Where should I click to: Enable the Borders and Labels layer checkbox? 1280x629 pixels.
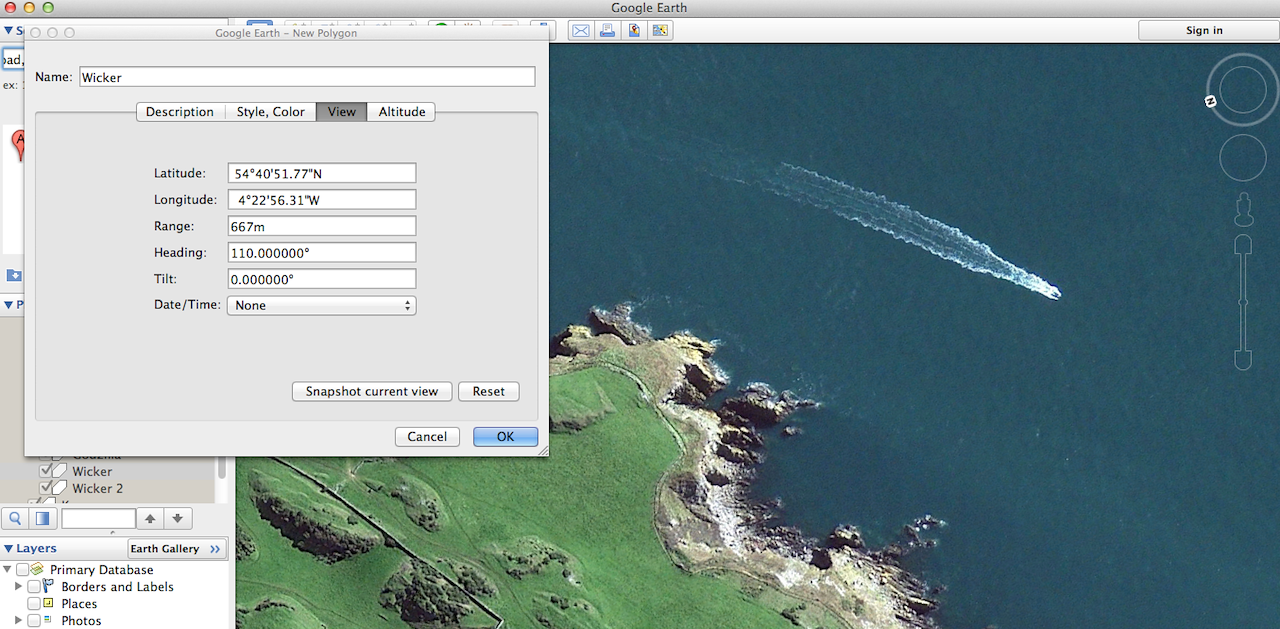coord(34,587)
